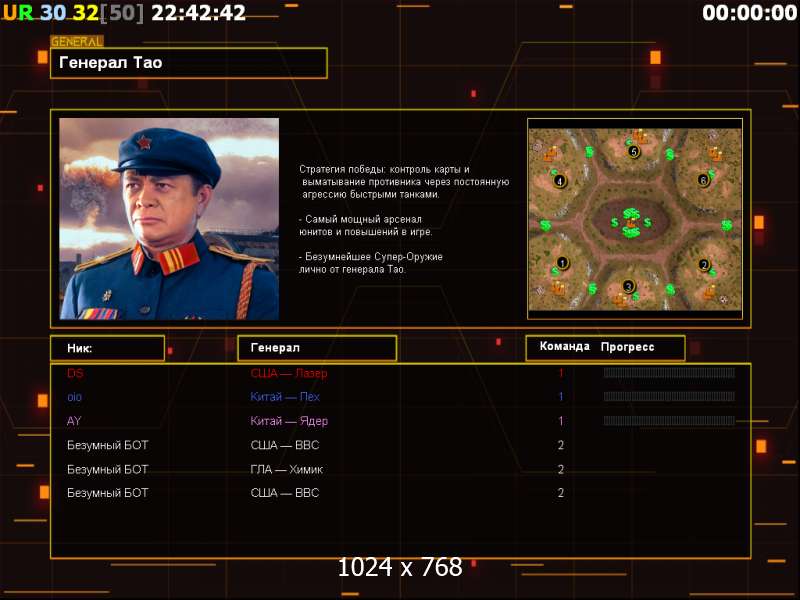Click the 'Команда' column header
The width and height of the screenshot is (800, 600).
click(564, 346)
